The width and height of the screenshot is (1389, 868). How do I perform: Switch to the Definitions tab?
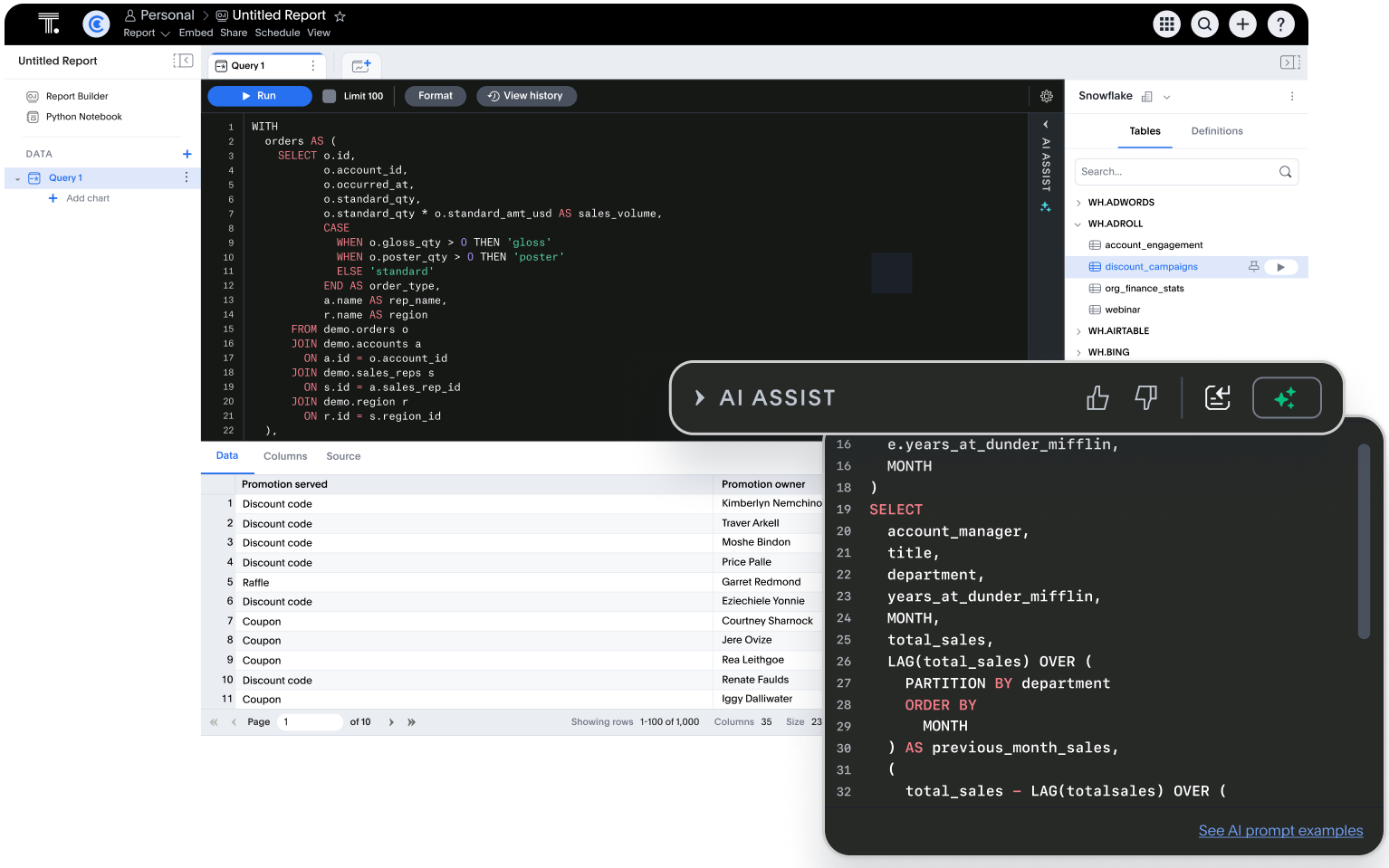pyautogui.click(x=1216, y=131)
